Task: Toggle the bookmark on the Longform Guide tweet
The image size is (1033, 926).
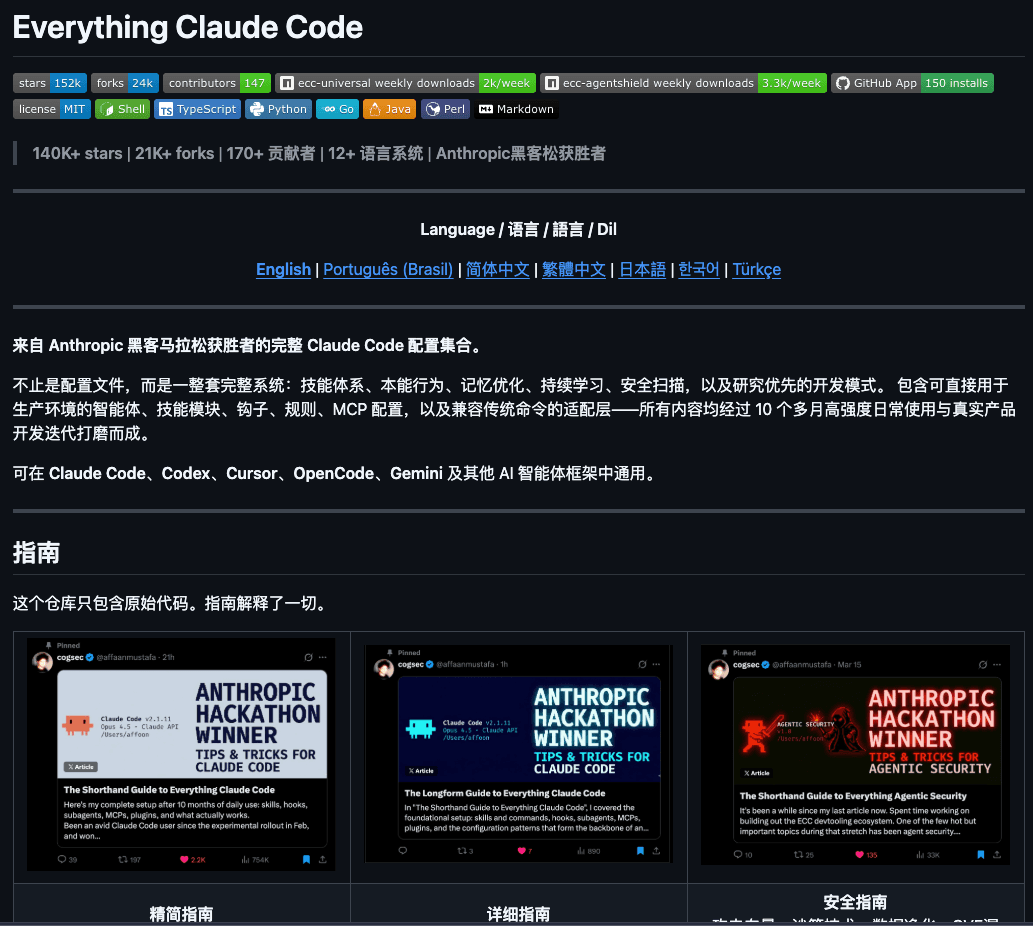Action: 642,850
